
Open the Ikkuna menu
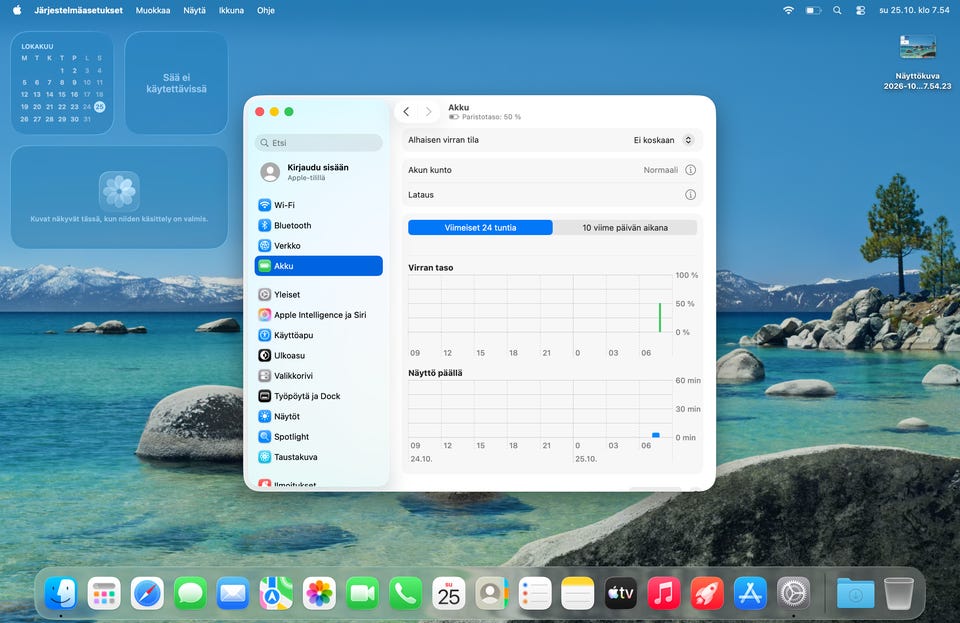[231, 10]
